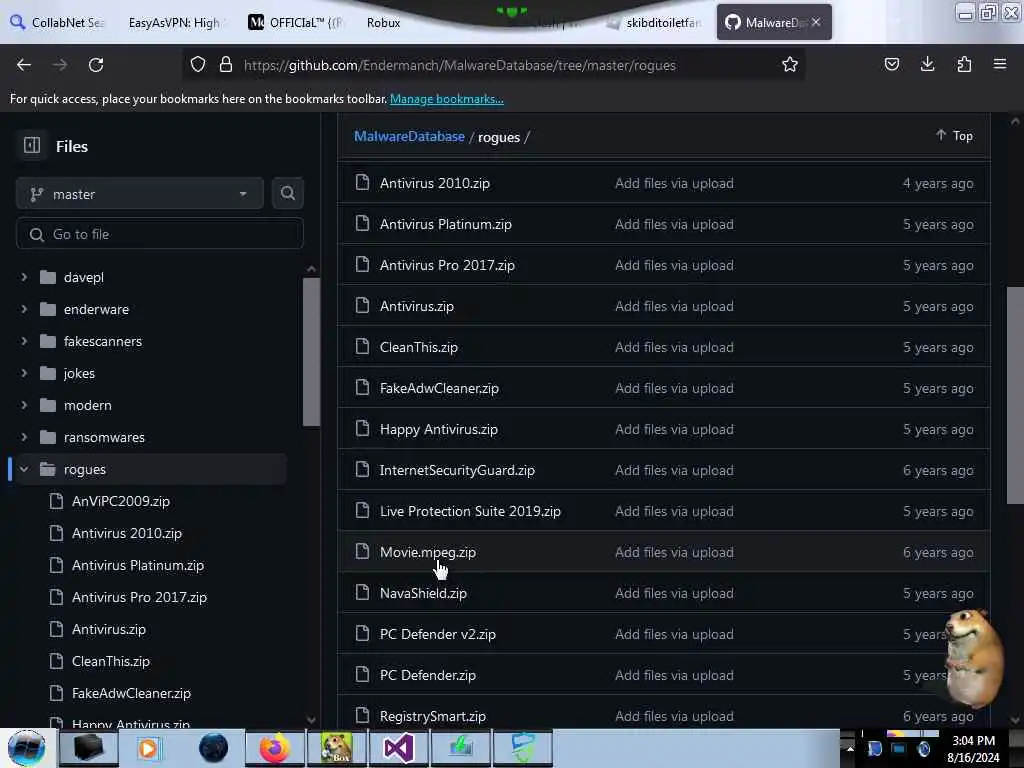Viewport: 1024px width, 768px height.
Task: Select Antivirus Platinum.zip in the tree
Action: pos(138,565)
